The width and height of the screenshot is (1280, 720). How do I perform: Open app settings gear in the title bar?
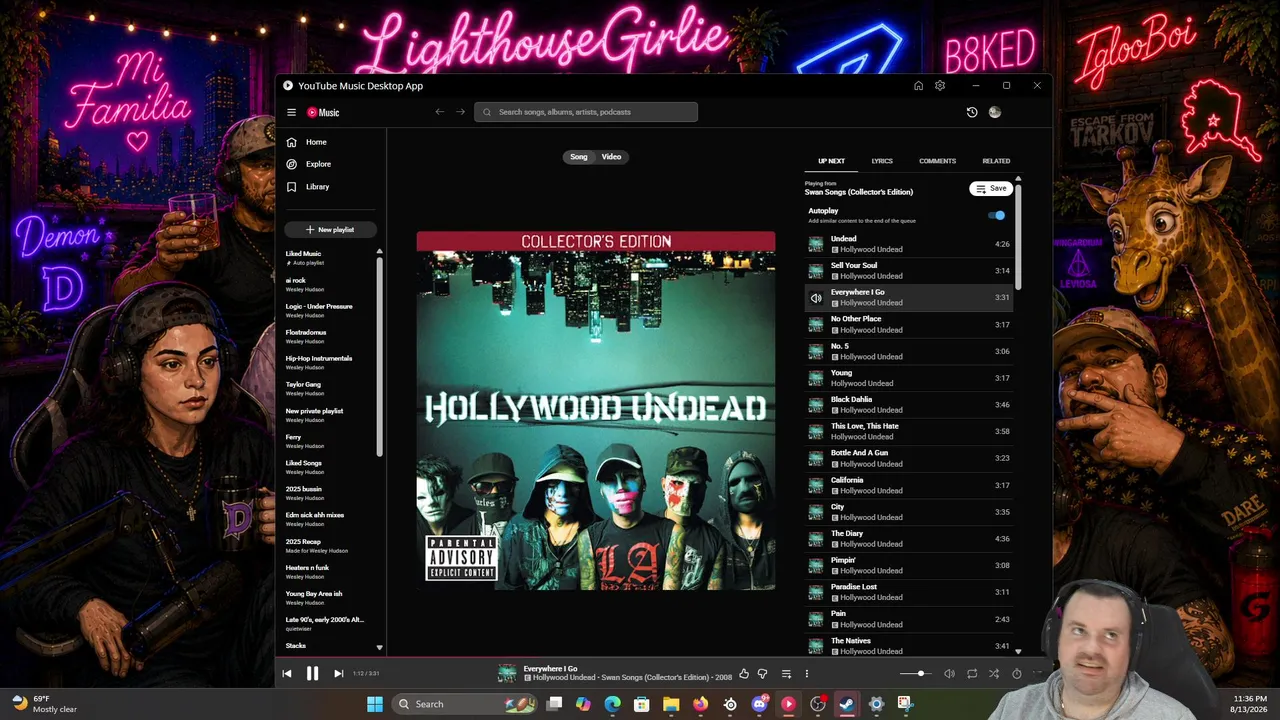click(x=940, y=86)
